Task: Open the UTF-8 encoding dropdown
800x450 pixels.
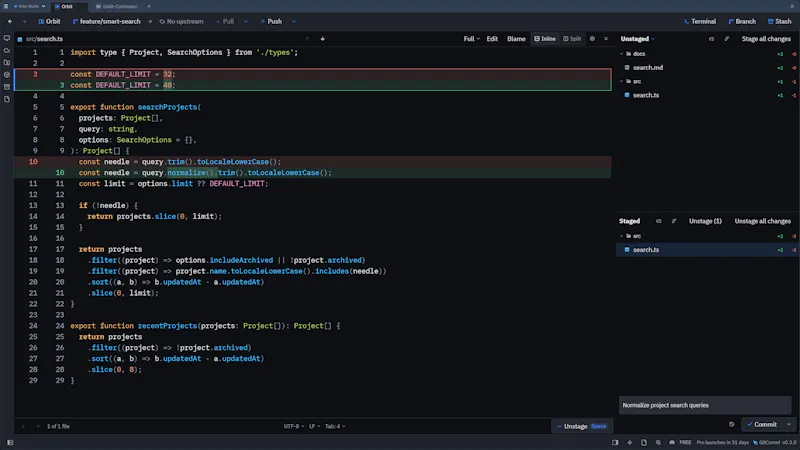Action: click(x=294, y=426)
